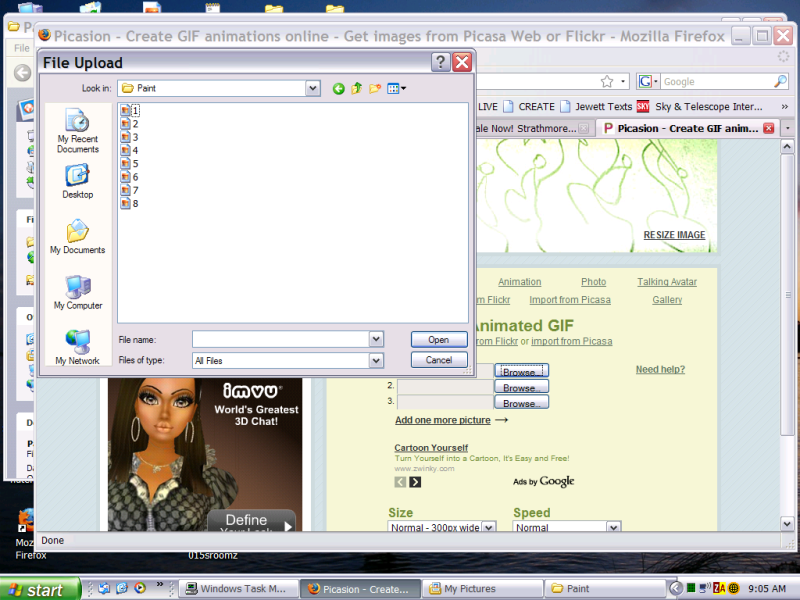The height and width of the screenshot is (600, 800).
Task: Select file named 1 in list
Action: coord(130,110)
